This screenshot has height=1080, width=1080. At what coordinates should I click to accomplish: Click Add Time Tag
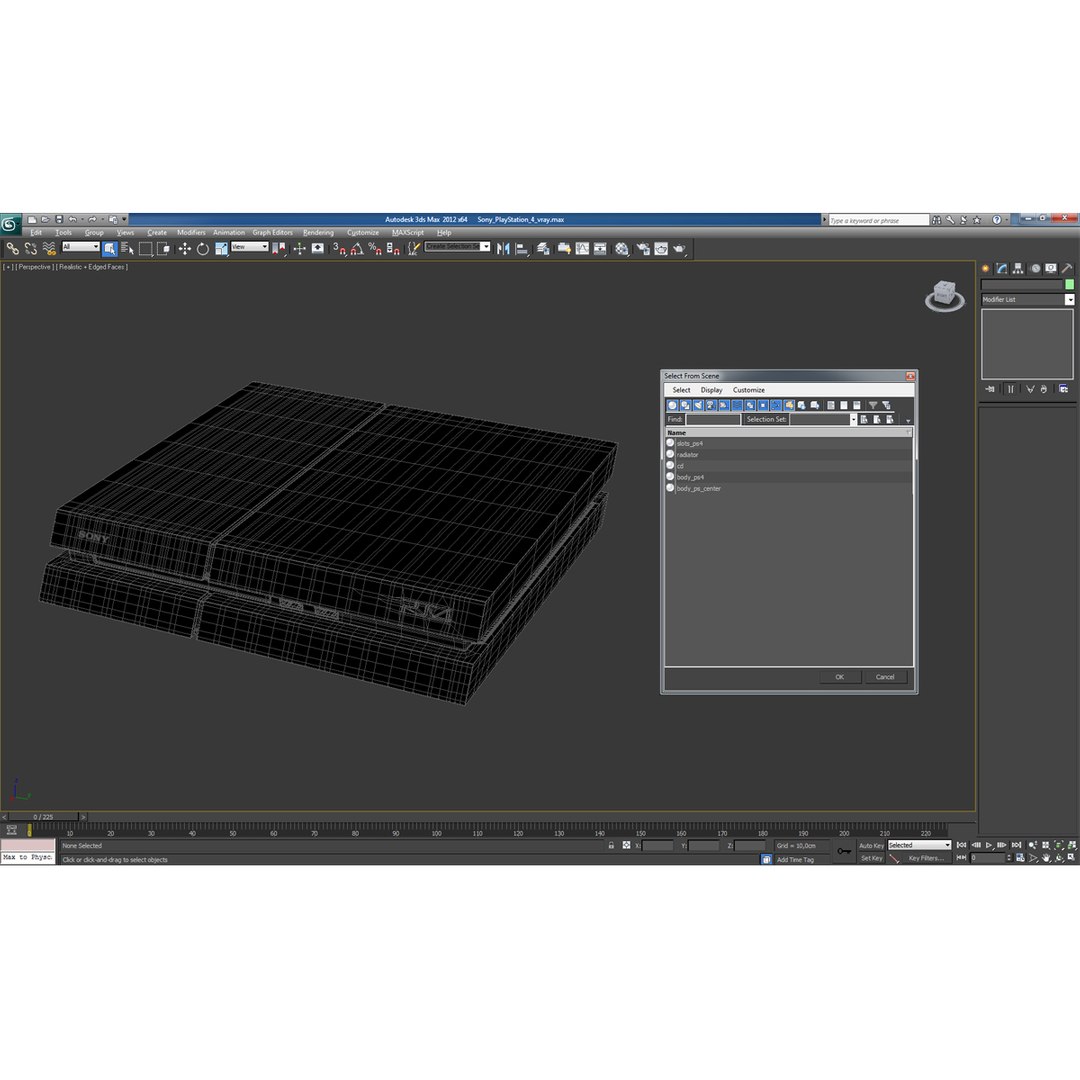pos(796,860)
